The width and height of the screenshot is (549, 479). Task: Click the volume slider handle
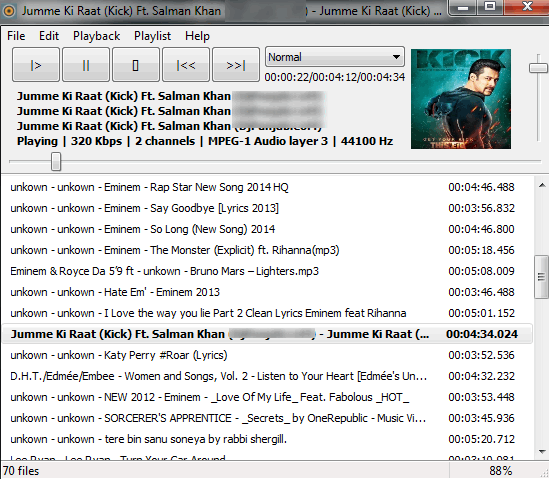(538, 68)
